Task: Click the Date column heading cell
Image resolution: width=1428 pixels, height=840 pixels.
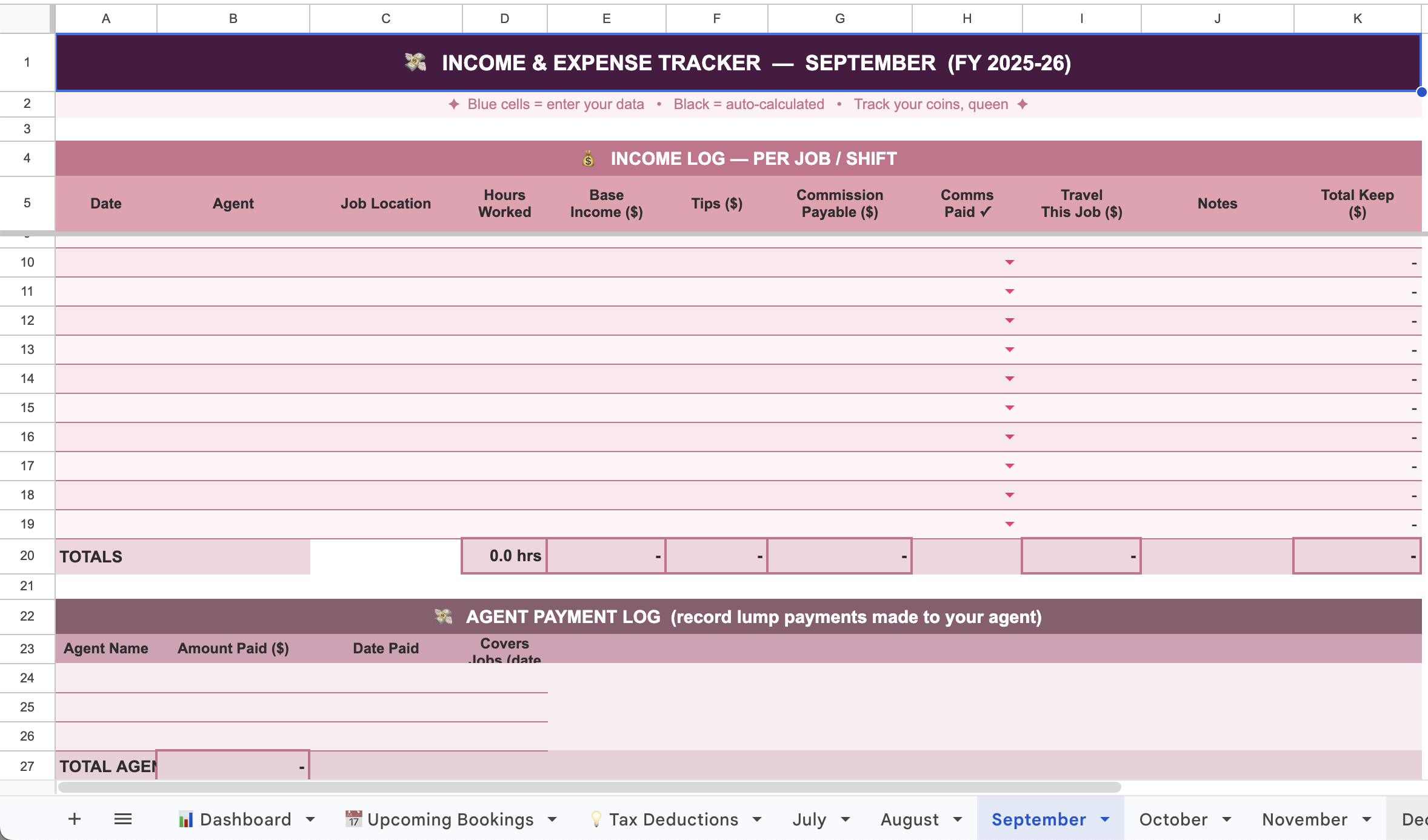Action: point(106,204)
